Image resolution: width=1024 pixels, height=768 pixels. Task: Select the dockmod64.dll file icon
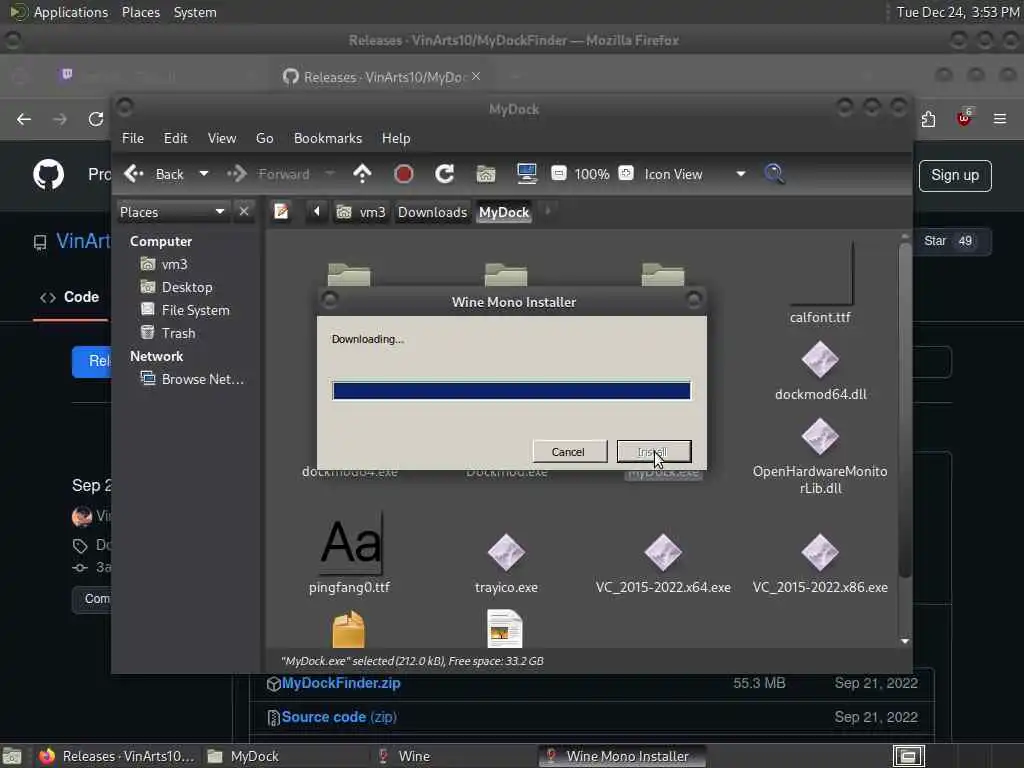[x=820, y=360]
